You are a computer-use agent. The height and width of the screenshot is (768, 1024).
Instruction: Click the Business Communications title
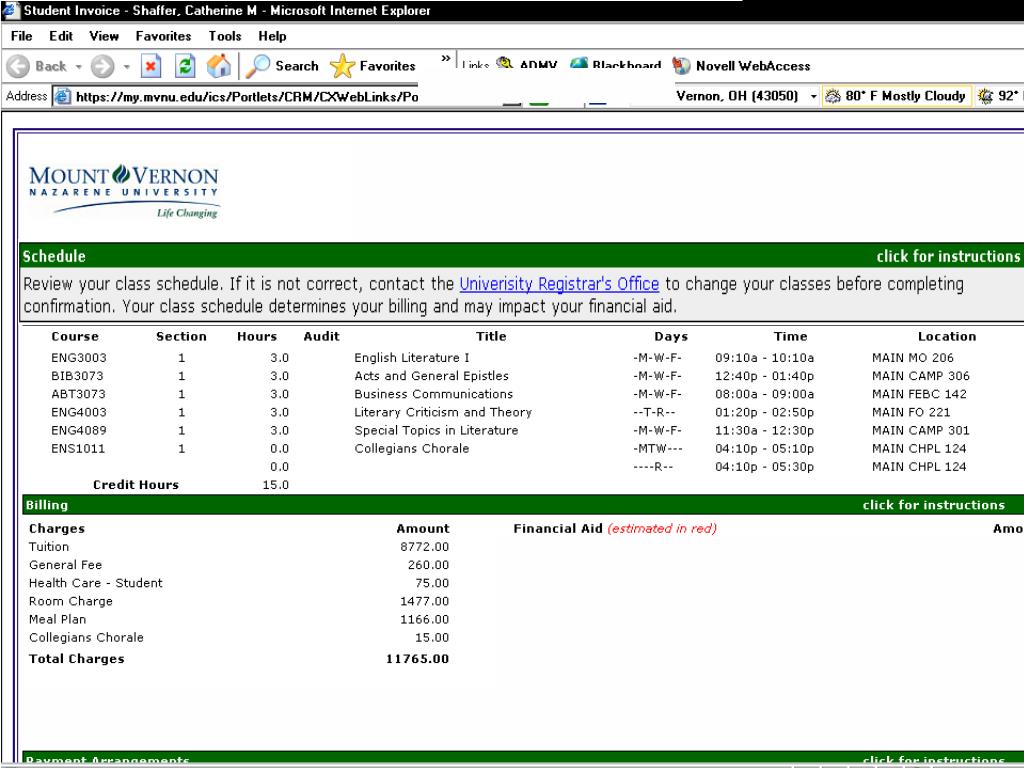(x=434, y=394)
